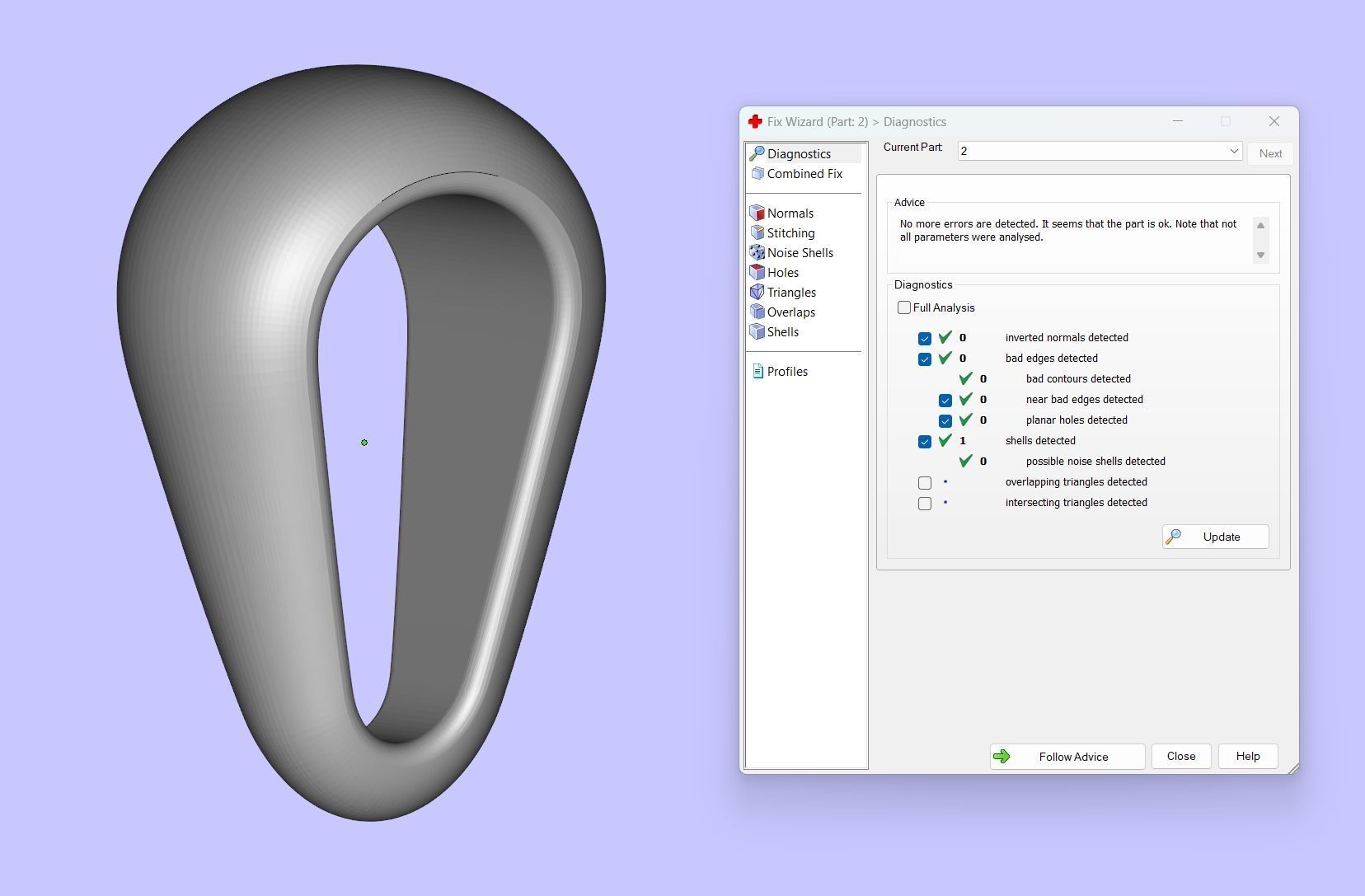Uncheck inverted normals detected checkbox
Image resolution: width=1365 pixels, height=896 pixels.
(x=925, y=338)
